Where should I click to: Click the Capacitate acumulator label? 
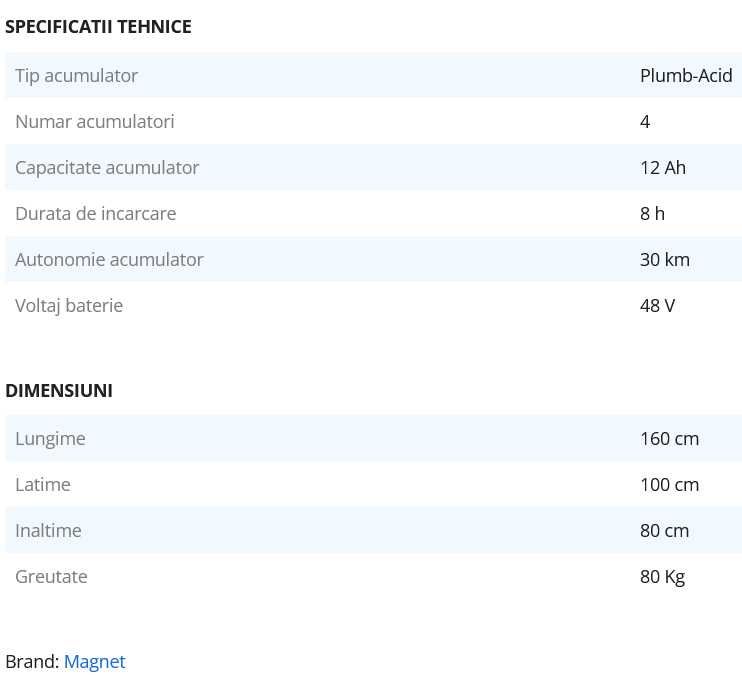pyautogui.click(x=107, y=168)
